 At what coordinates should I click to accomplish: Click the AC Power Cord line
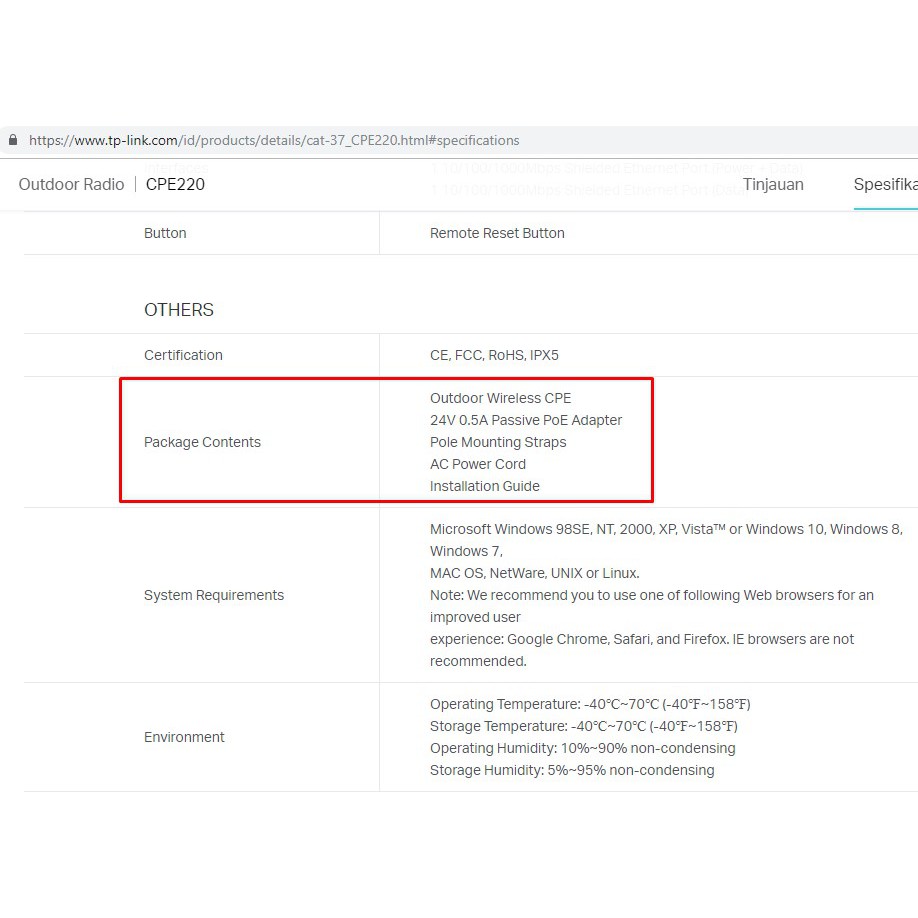click(x=477, y=464)
